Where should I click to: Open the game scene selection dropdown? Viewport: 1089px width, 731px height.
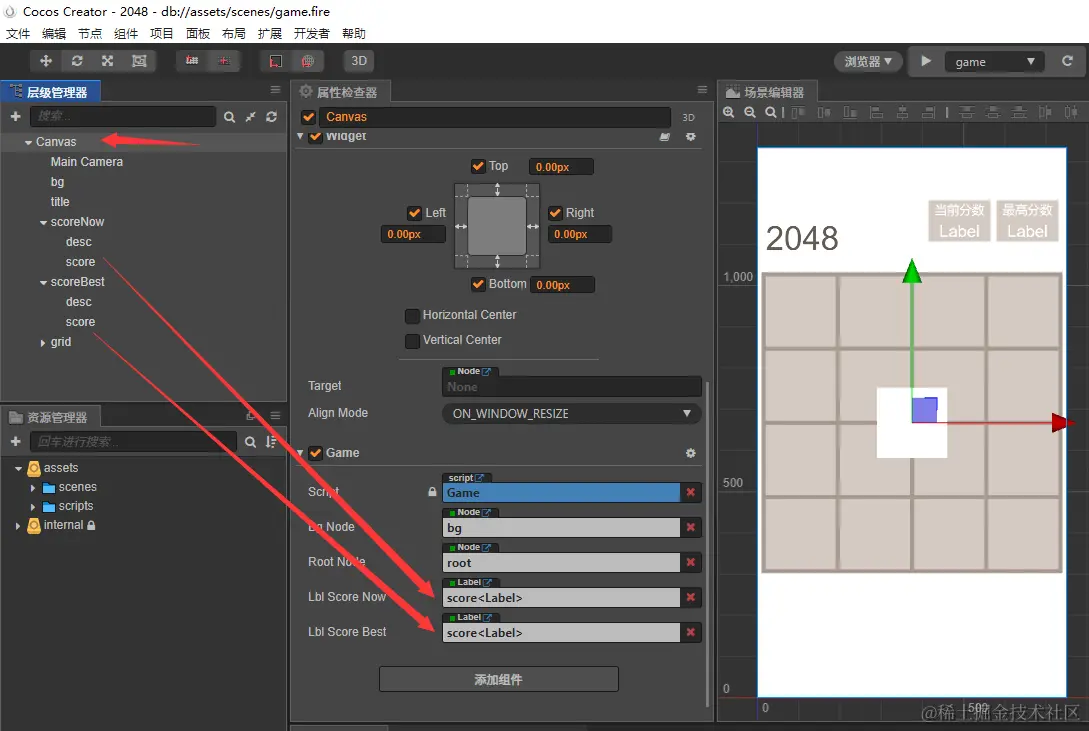click(x=995, y=62)
